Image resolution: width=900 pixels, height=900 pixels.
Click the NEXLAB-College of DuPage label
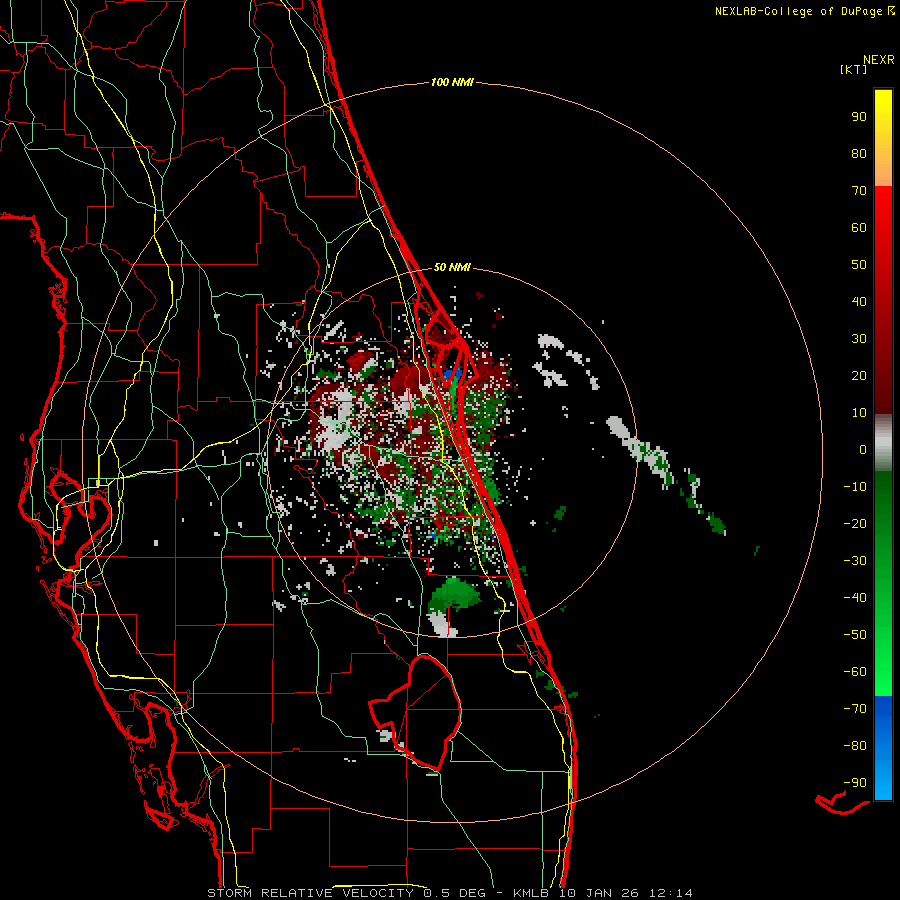(804, 11)
